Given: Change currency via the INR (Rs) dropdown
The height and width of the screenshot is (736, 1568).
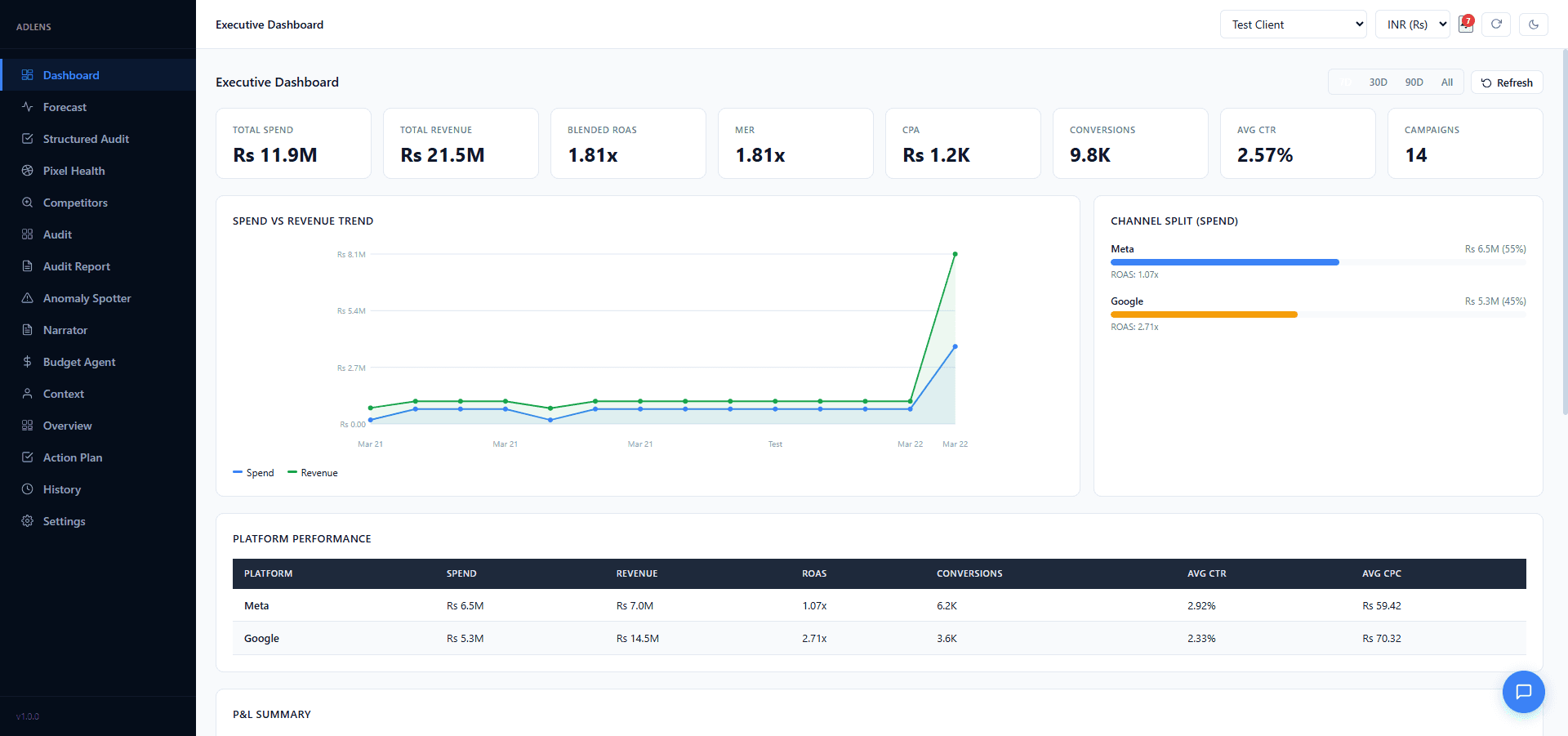Looking at the screenshot, I should pos(1413,24).
